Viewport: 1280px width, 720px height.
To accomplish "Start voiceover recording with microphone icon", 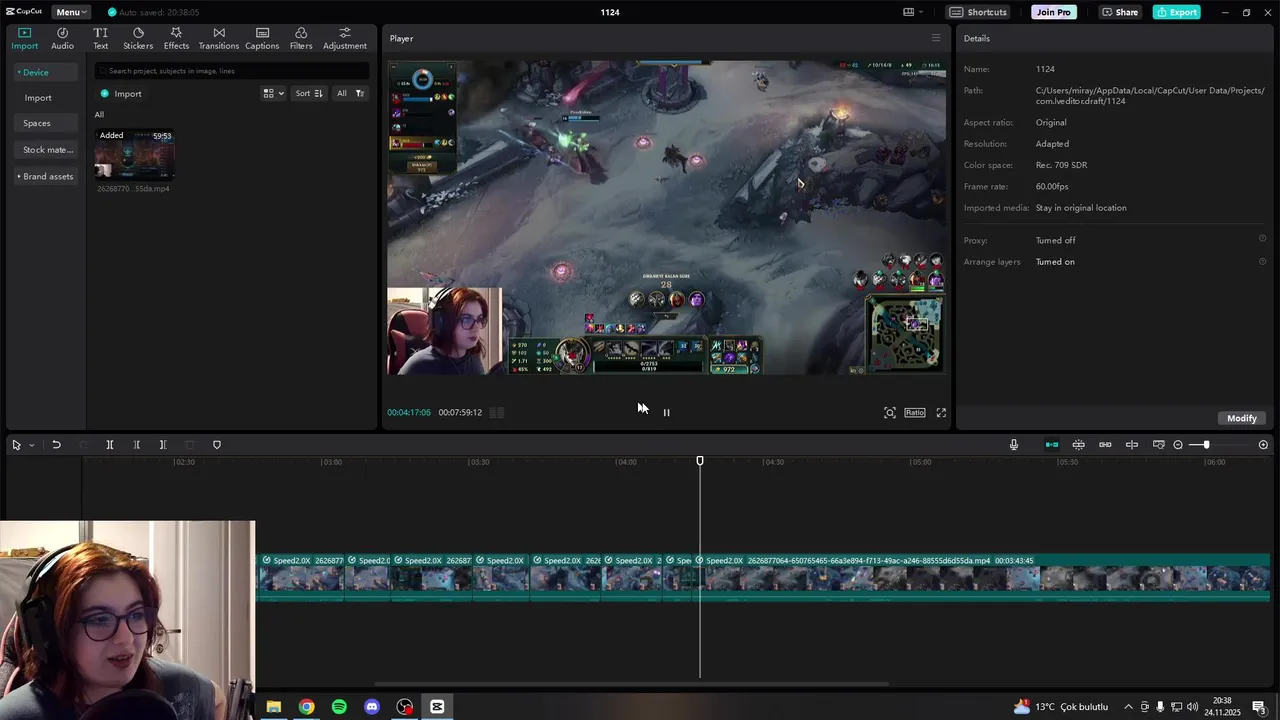I will tap(1014, 445).
